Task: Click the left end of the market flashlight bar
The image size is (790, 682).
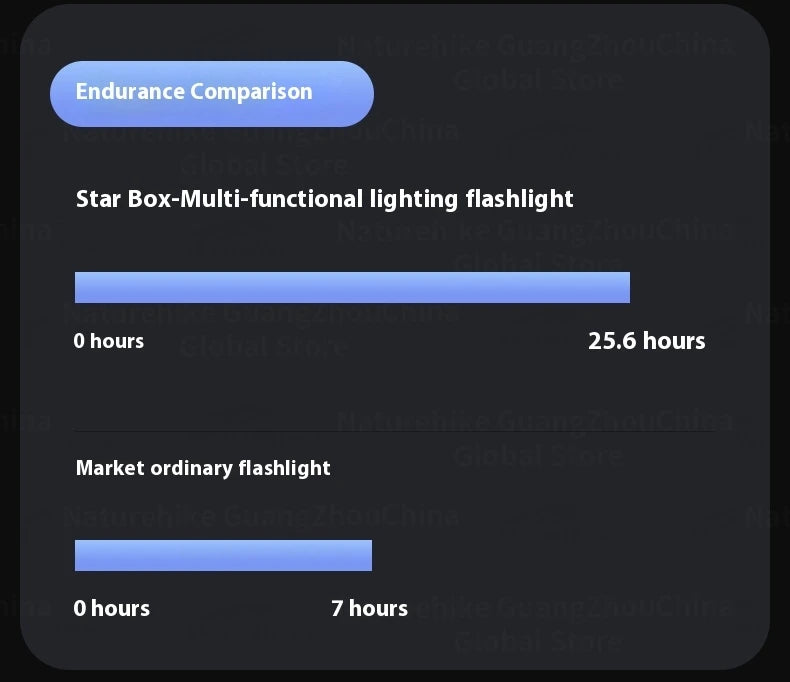Action: pos(81,555)
